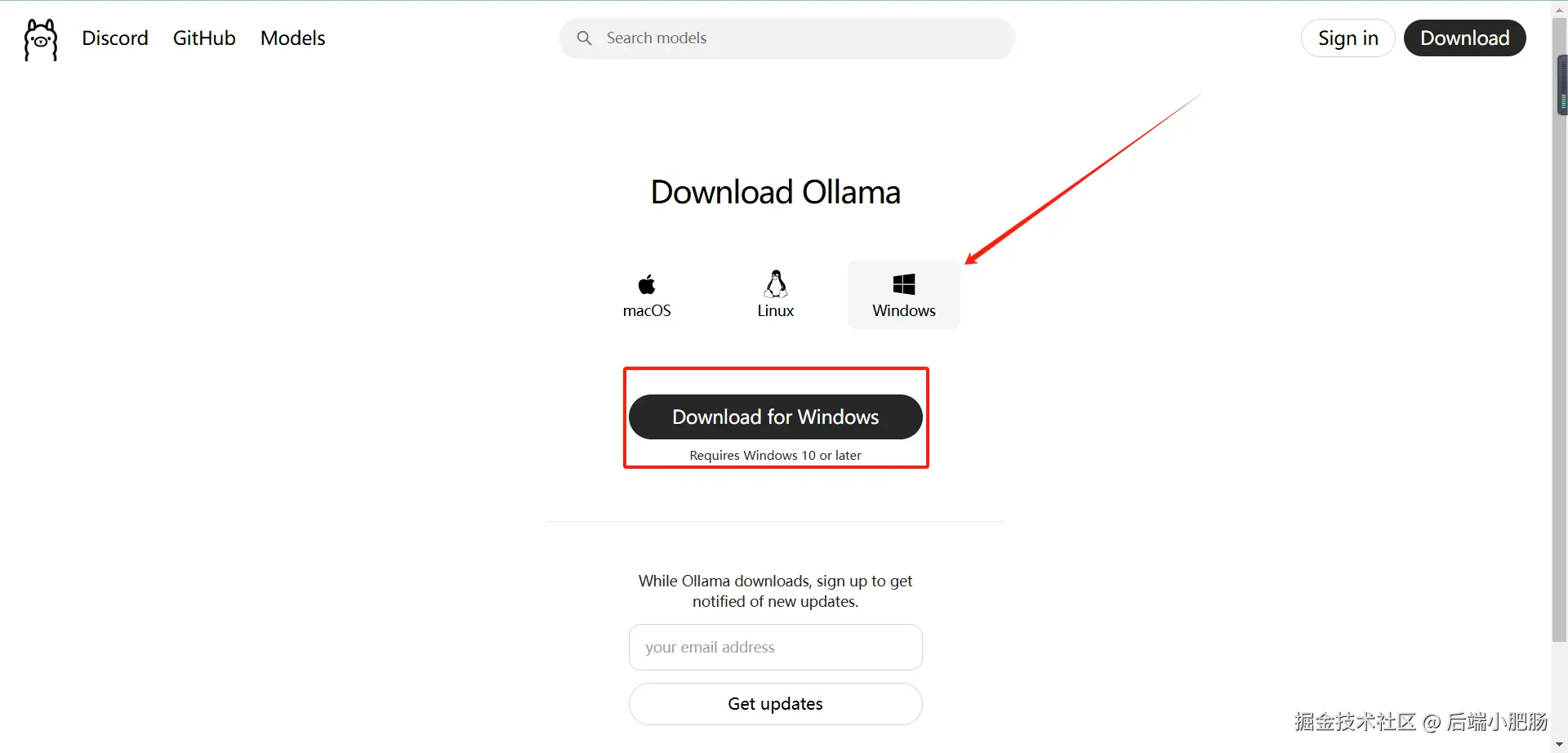The height and width of the screenshot is (753, 1568).
Task: Go to the Models page
Action: [x=292, y=38]
